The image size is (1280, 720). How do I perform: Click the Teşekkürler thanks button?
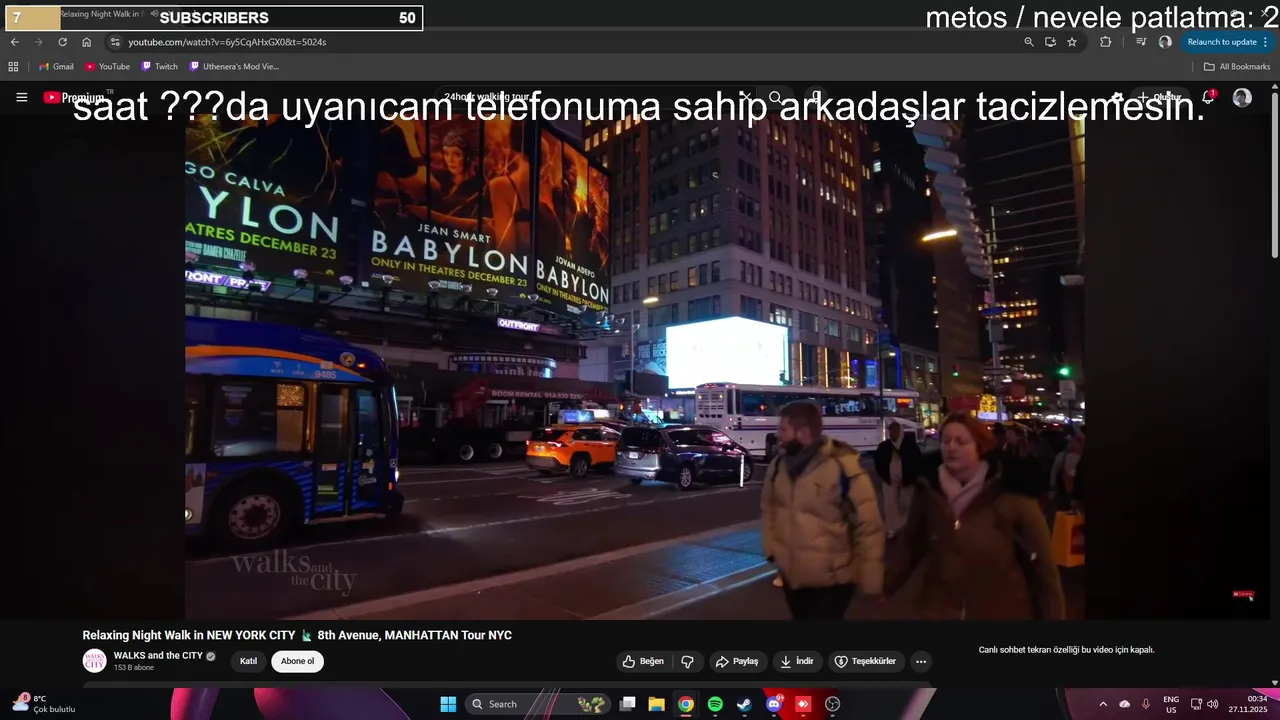[866, 661]
